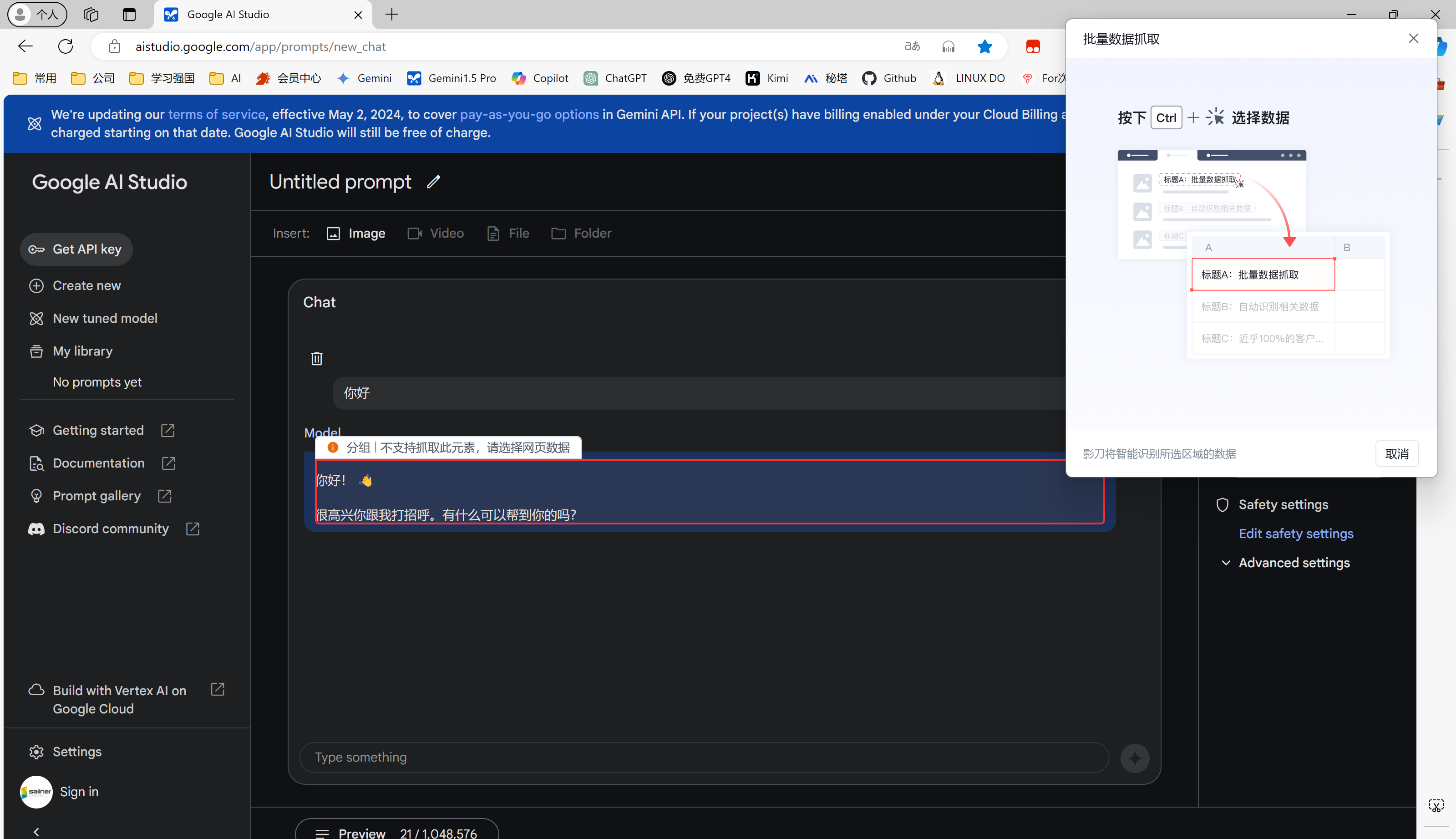Click the Get API key button
The image size is (1456, 839).
pos(76,249)
